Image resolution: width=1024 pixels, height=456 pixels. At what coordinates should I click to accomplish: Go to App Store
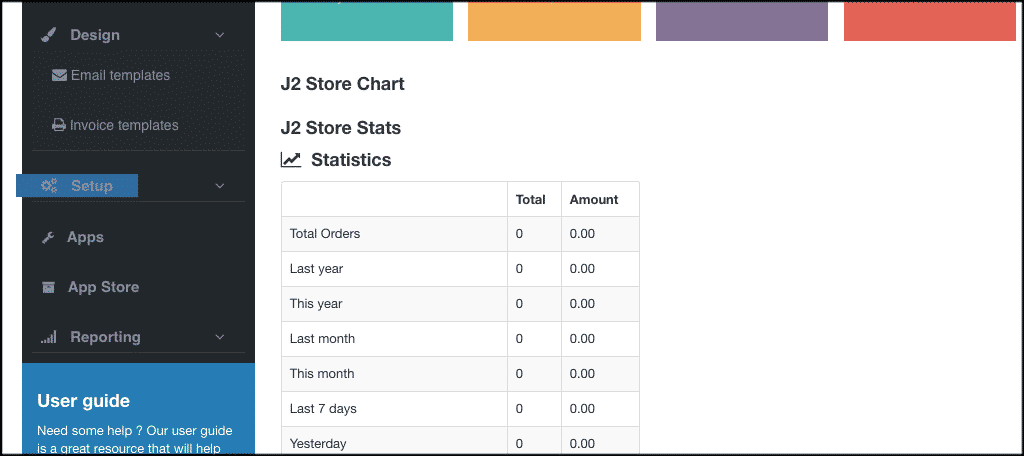[103, 287]
